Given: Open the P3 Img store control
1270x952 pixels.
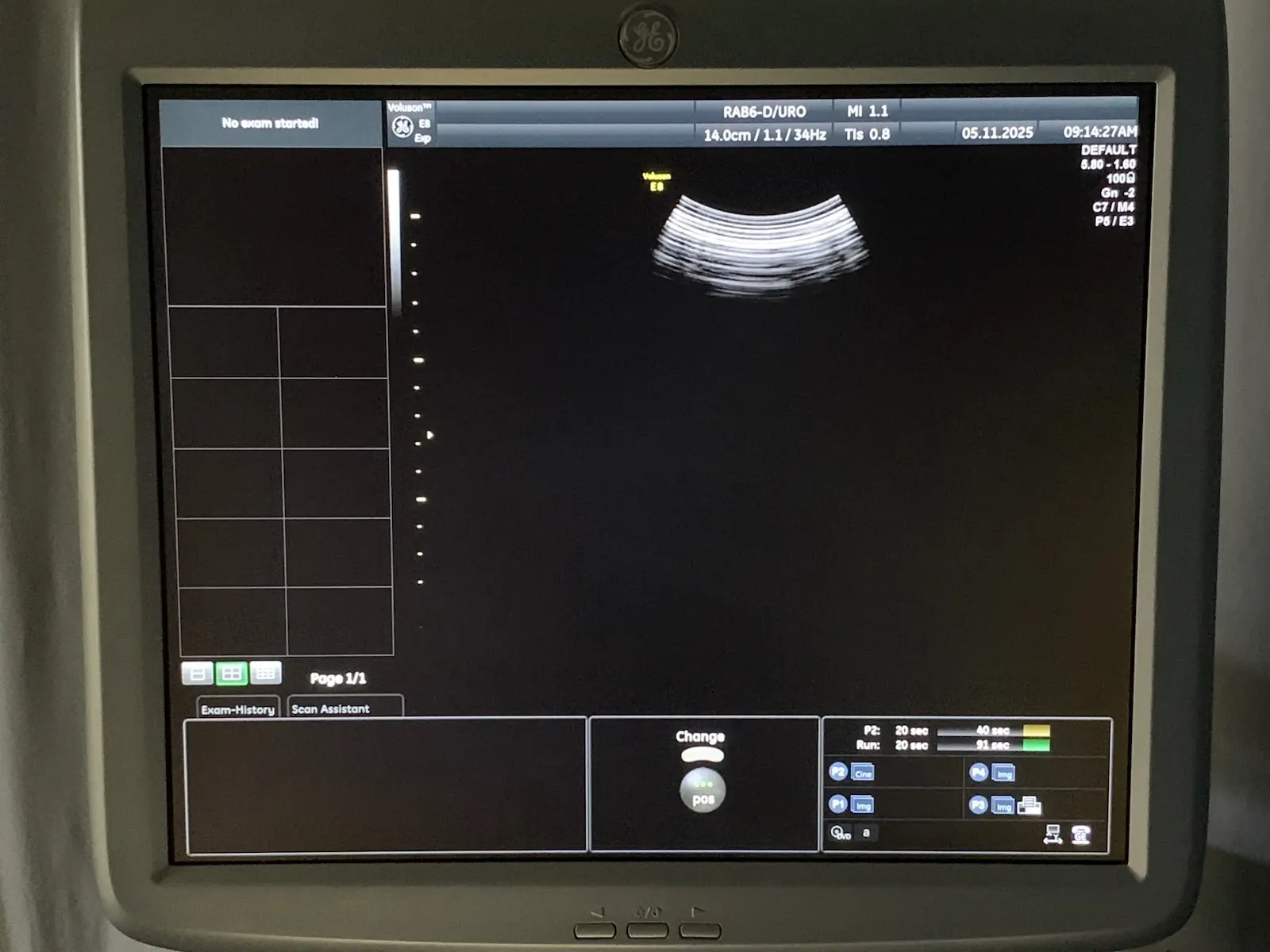Looking at the screenshot, I should [1003, 805].
